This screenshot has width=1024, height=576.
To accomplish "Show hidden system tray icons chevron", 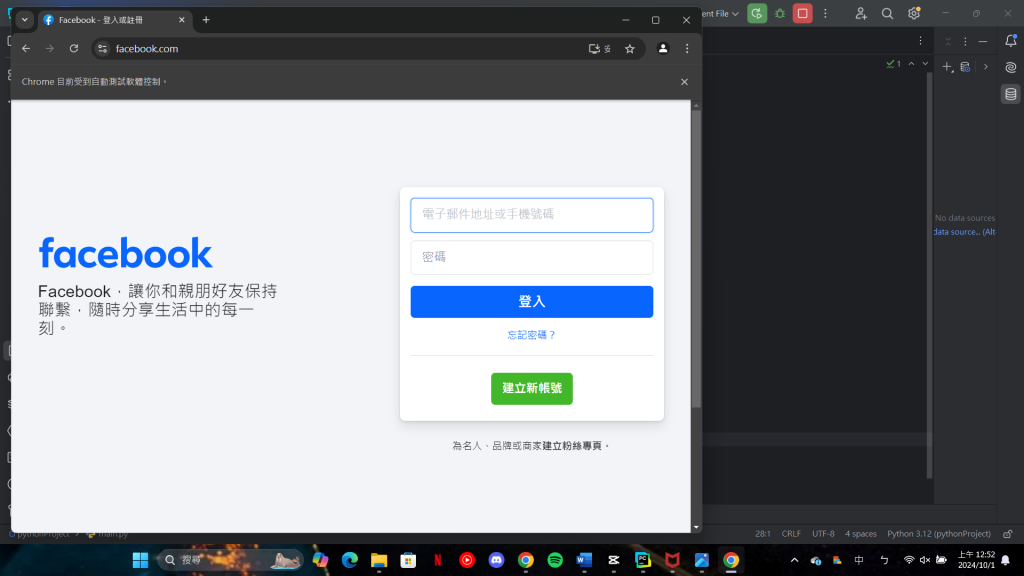I will click(x=794, y=560).
